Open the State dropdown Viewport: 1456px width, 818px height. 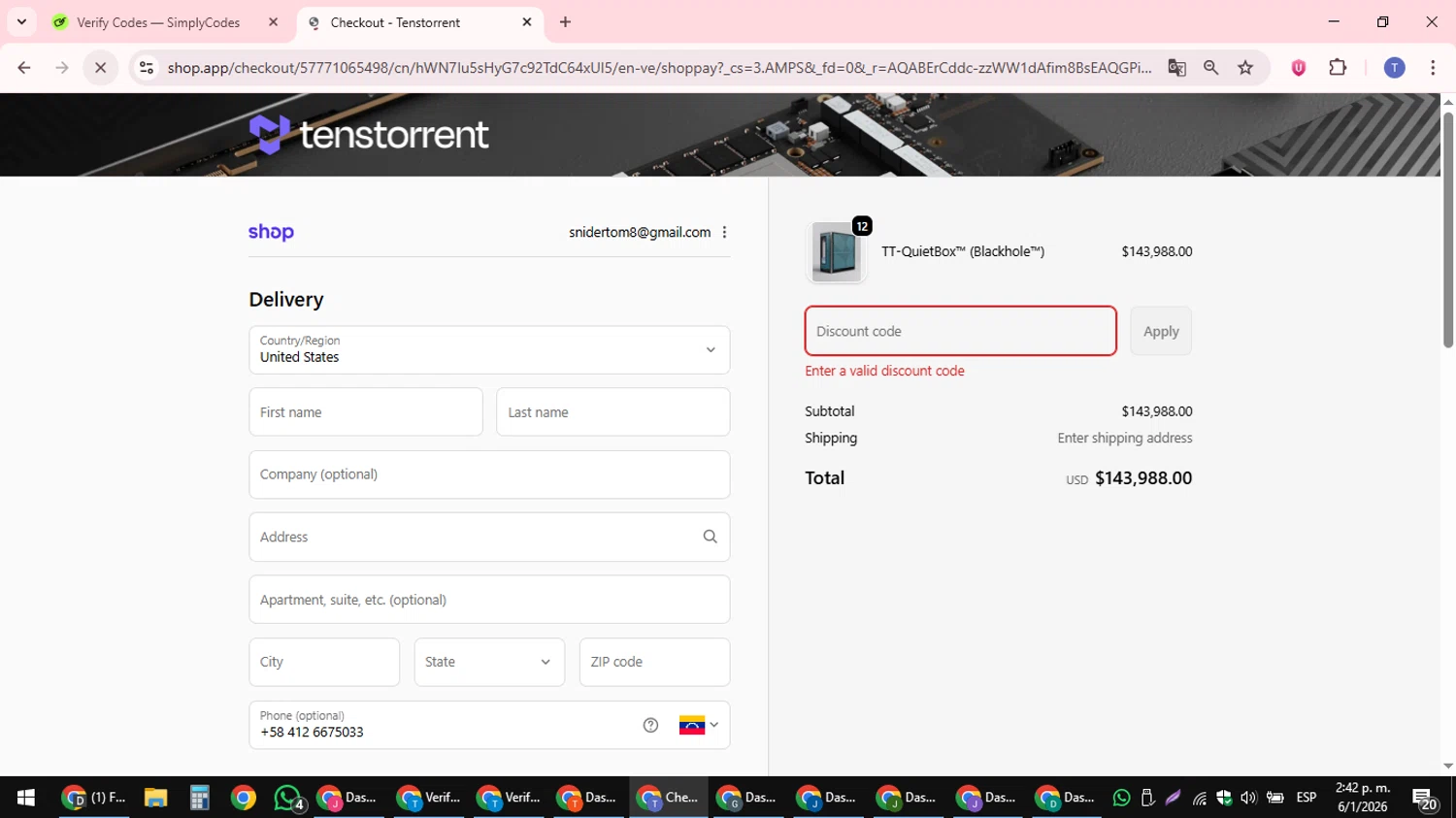489,662
